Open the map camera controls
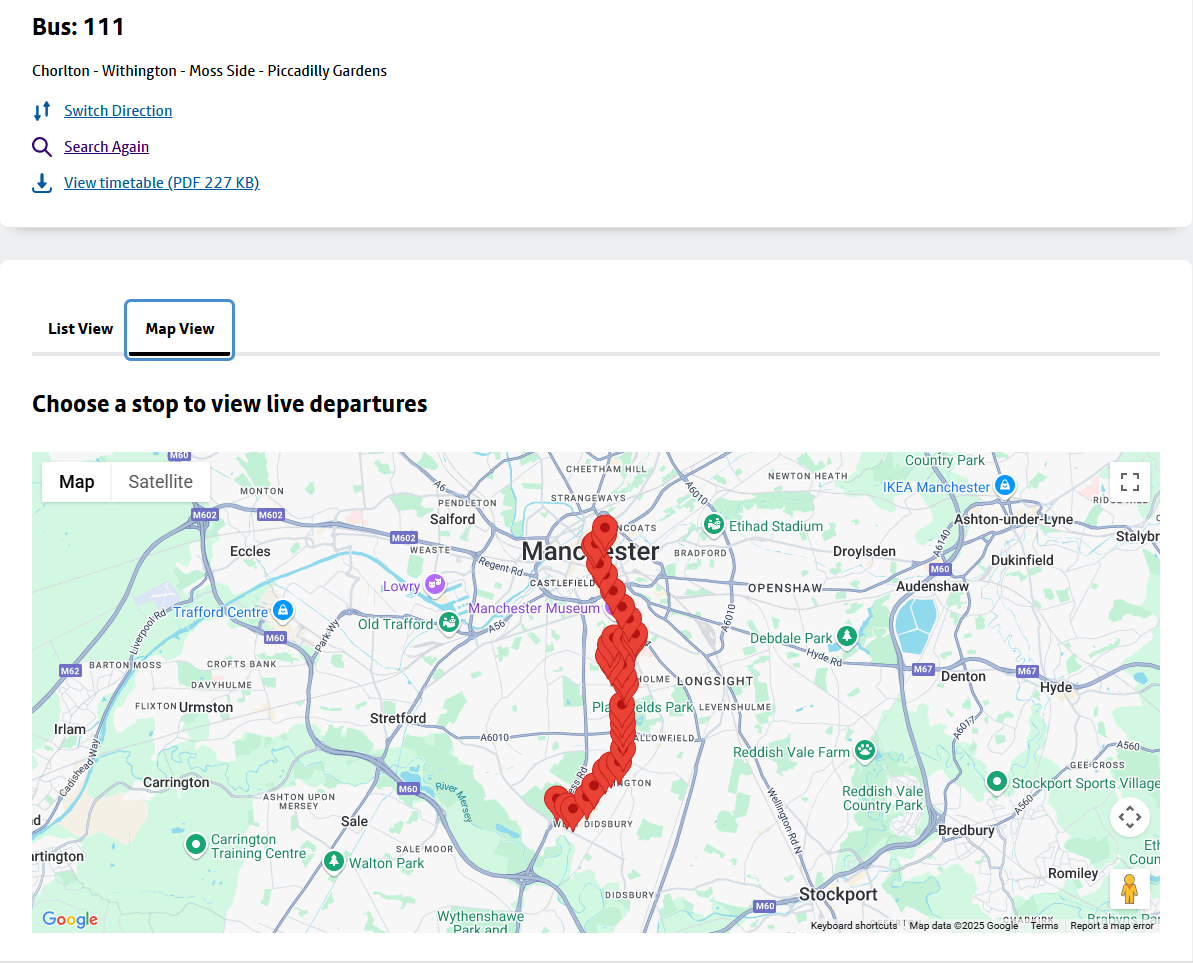The width and height of the screenshot is (1193, 963). coord(1130,817)
